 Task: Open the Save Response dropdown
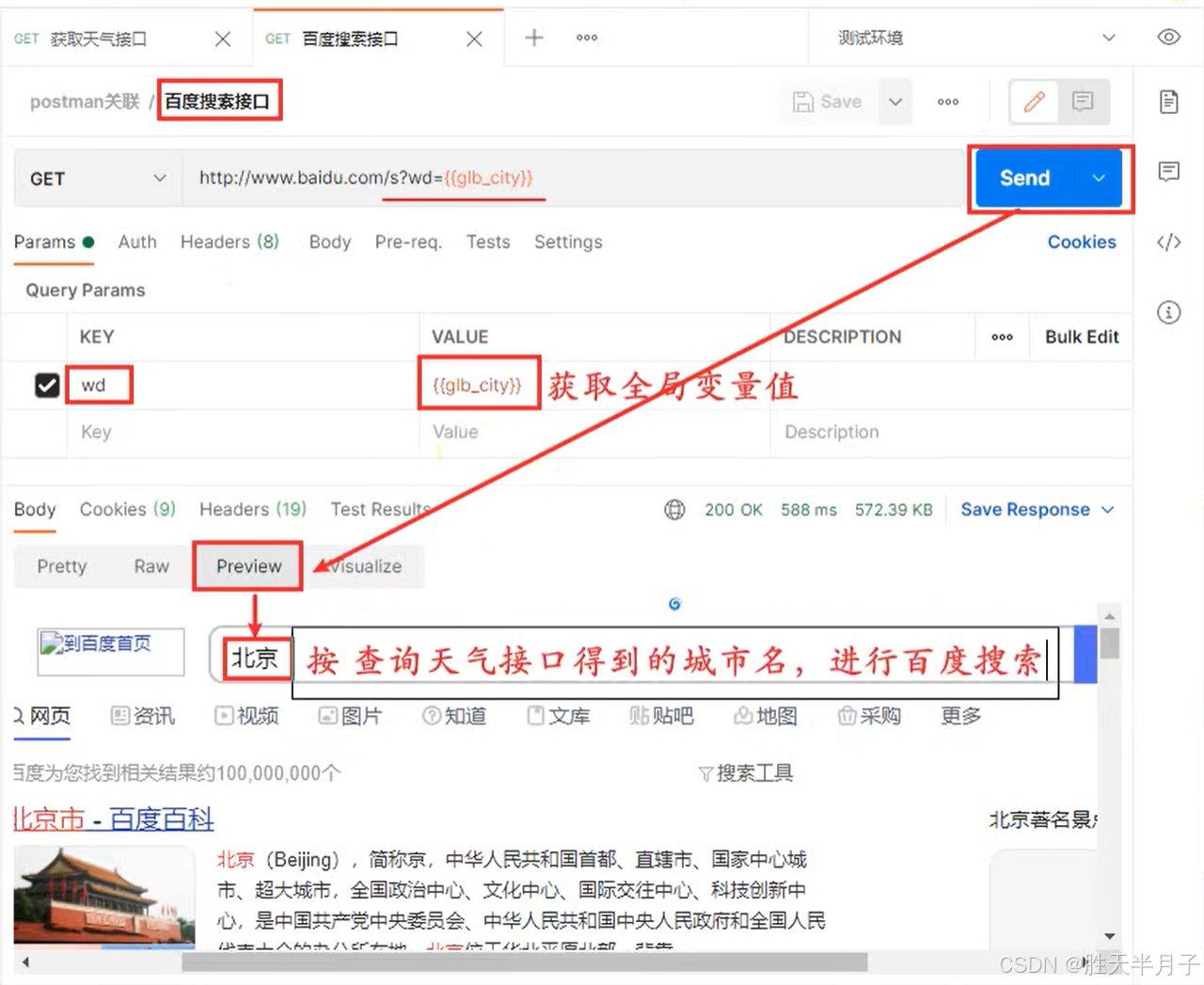1037,509
